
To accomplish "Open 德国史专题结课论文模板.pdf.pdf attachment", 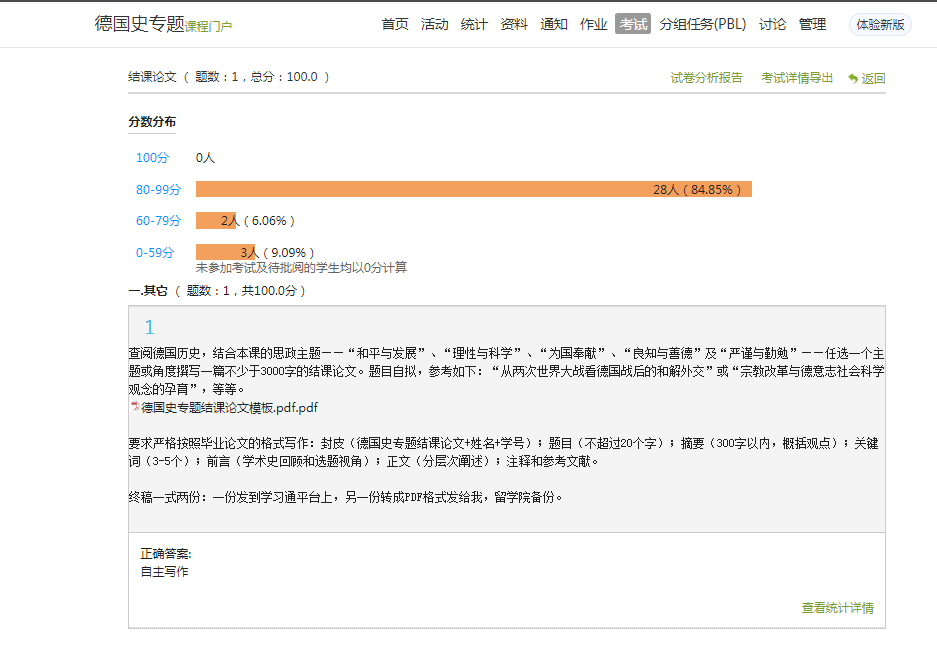I will pyautogui.click(x=229, y=408).
